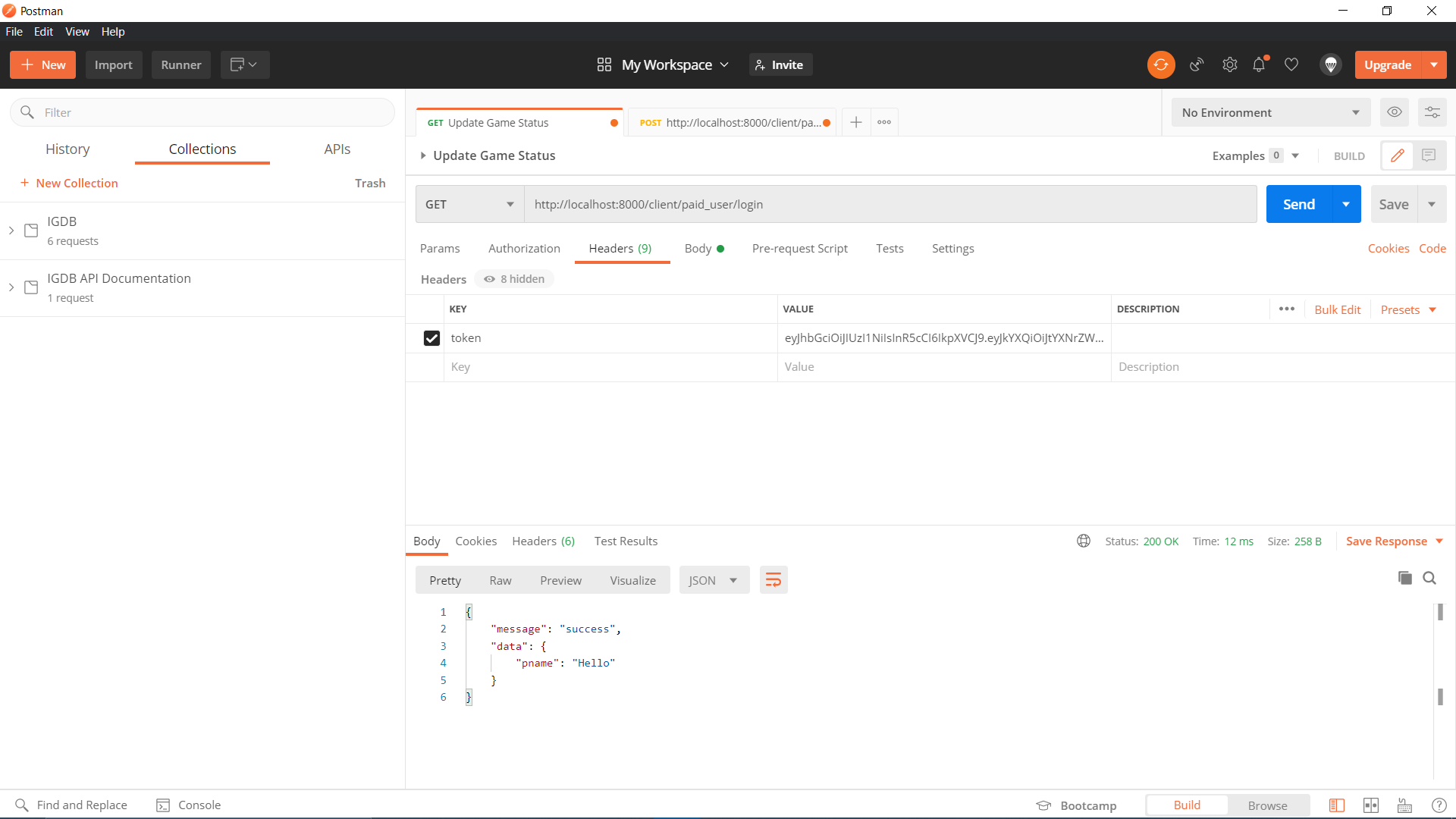
Task: Switch to the History tab
Action: coord(67,149)
